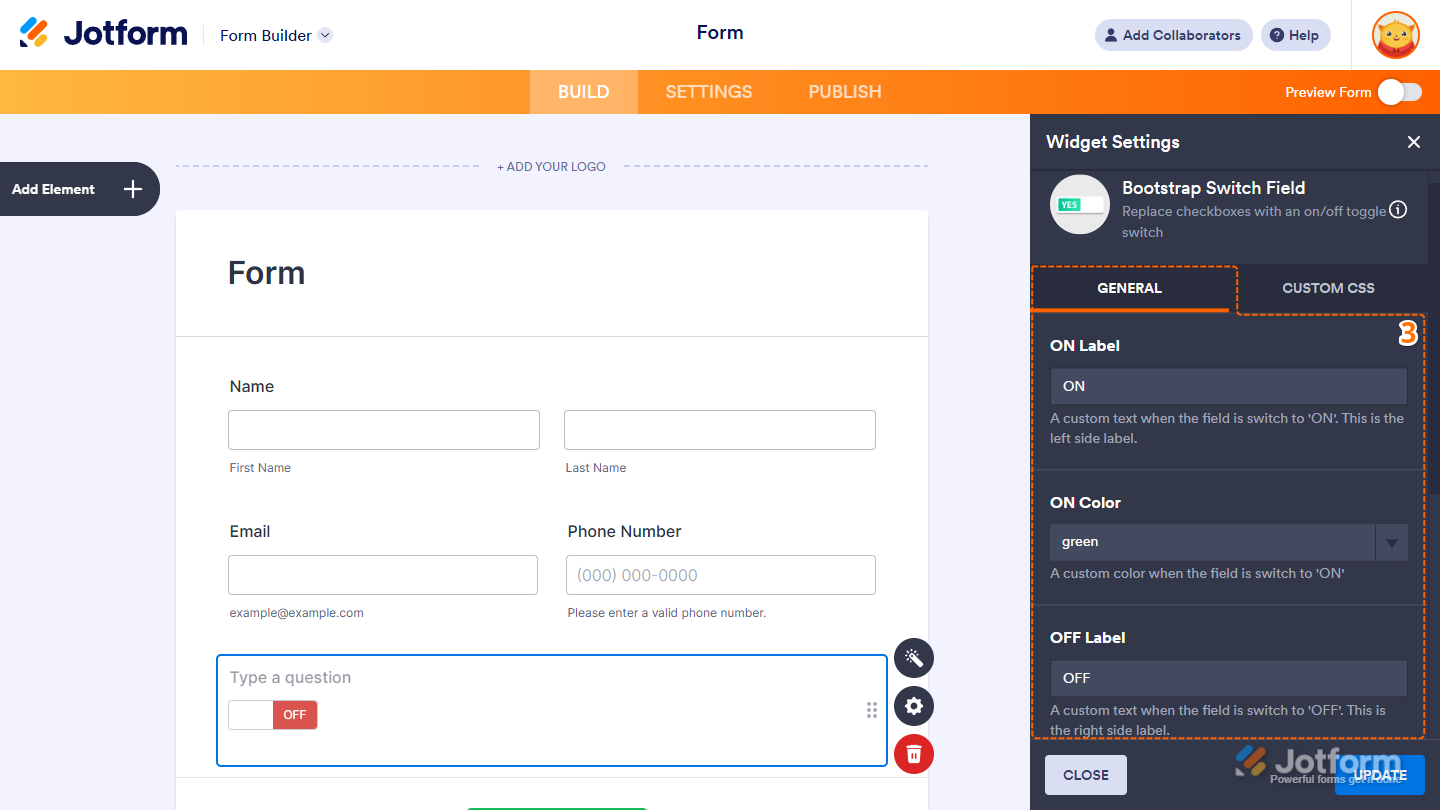Open the PUBLISH tab

(844, 91)
